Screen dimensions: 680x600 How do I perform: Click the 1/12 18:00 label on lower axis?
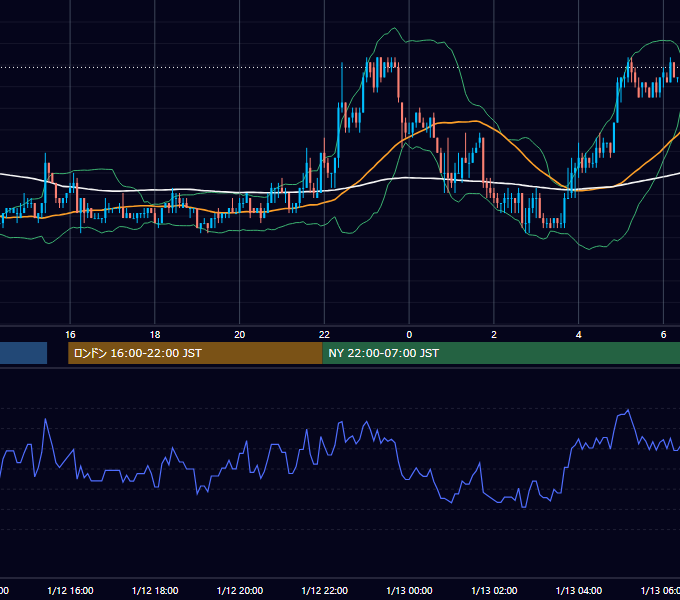click(155, 590)
